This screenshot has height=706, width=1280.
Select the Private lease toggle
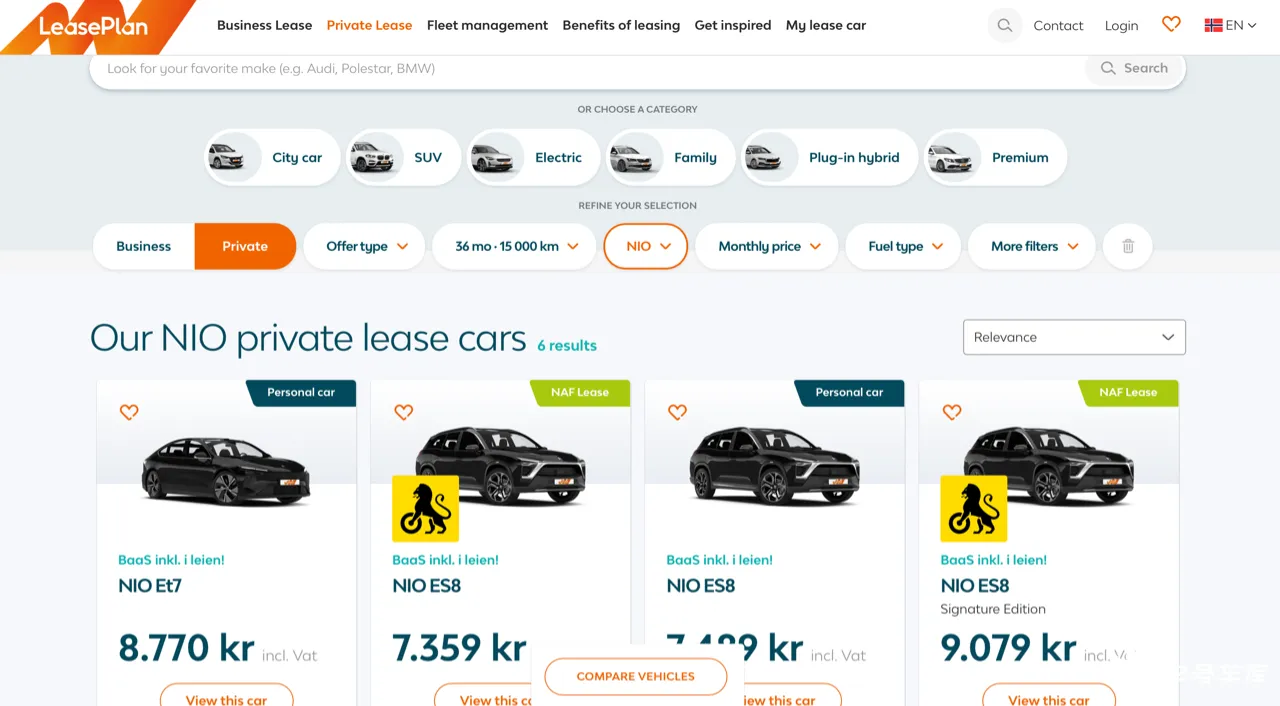(245, 246)
